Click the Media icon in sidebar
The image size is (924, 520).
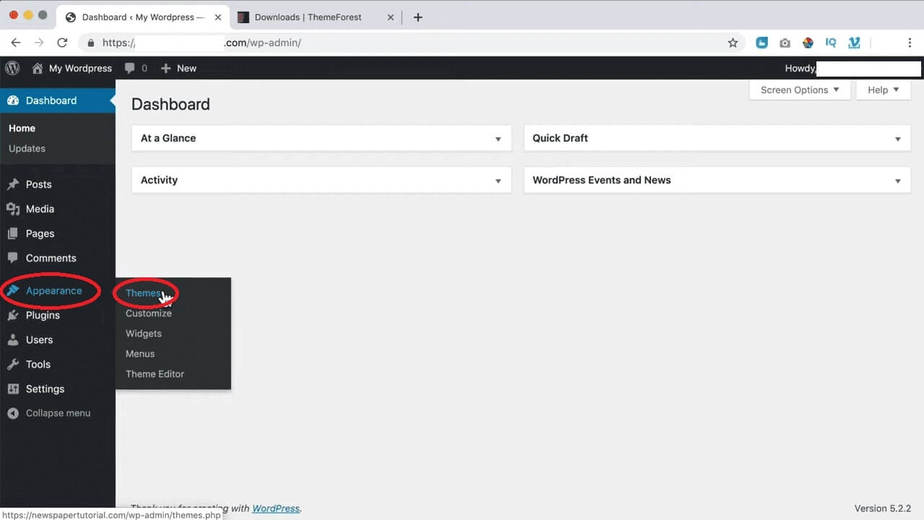click(13, 209)
